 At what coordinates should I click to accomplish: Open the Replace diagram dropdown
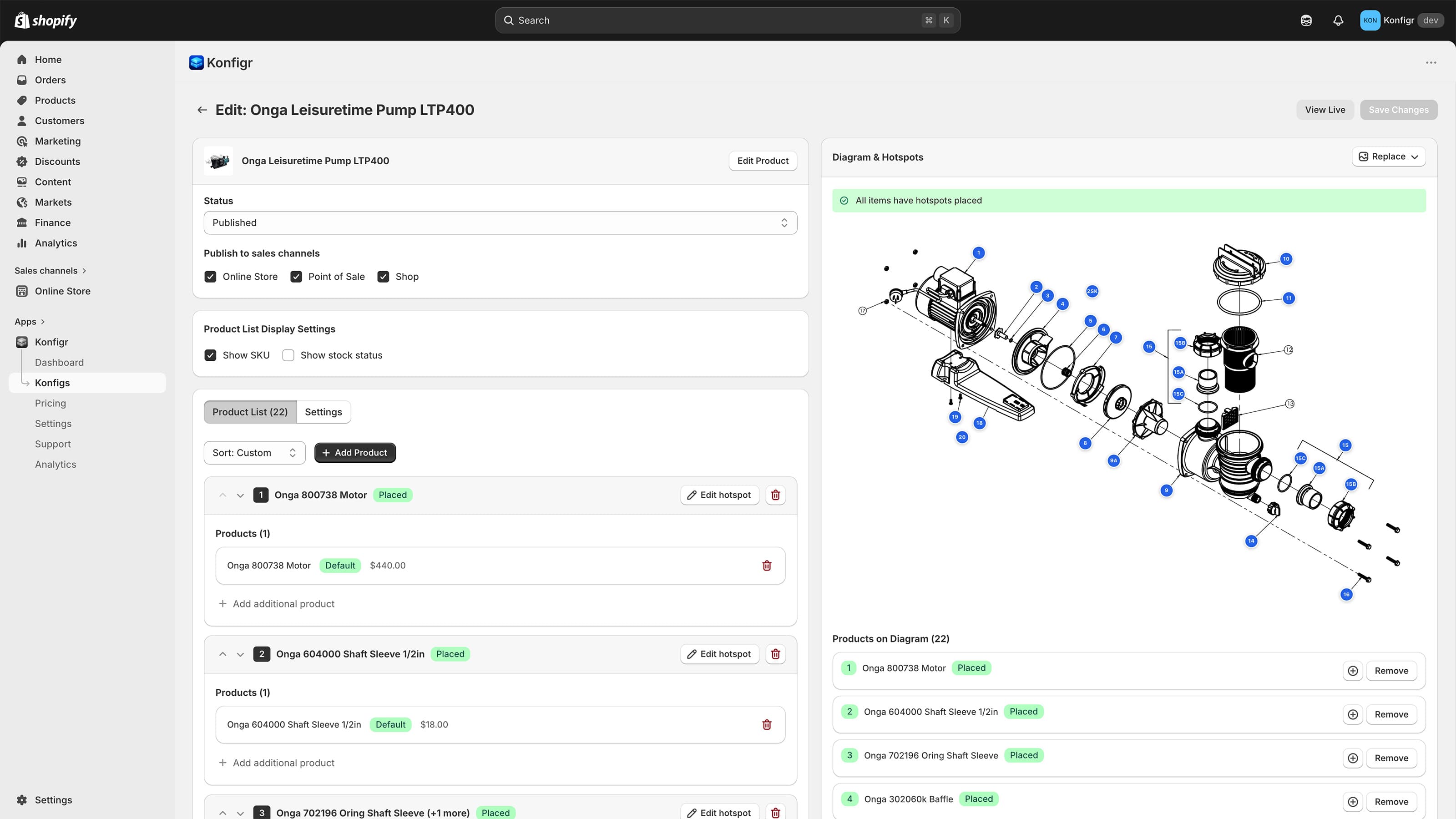pos(1388,157)
